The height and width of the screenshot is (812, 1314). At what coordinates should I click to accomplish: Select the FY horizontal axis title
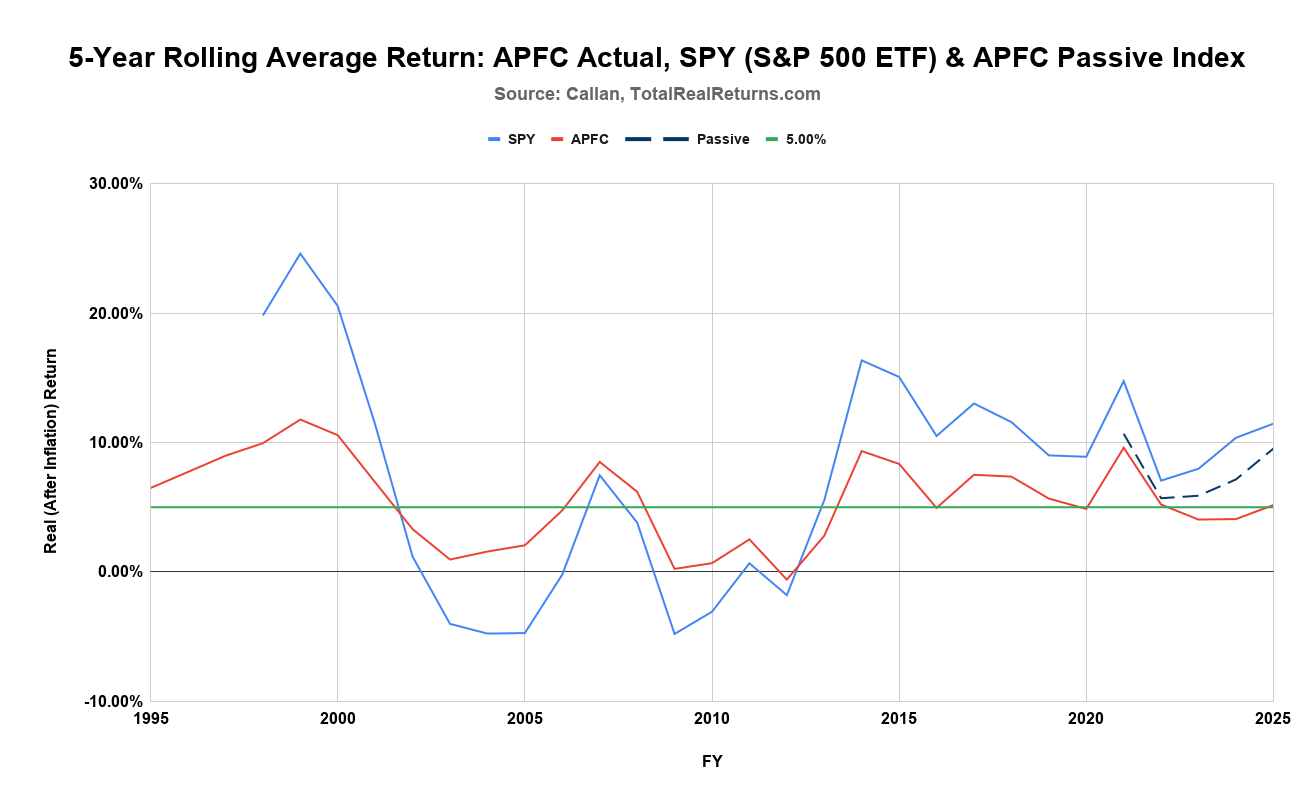click(x=712, y=762)
